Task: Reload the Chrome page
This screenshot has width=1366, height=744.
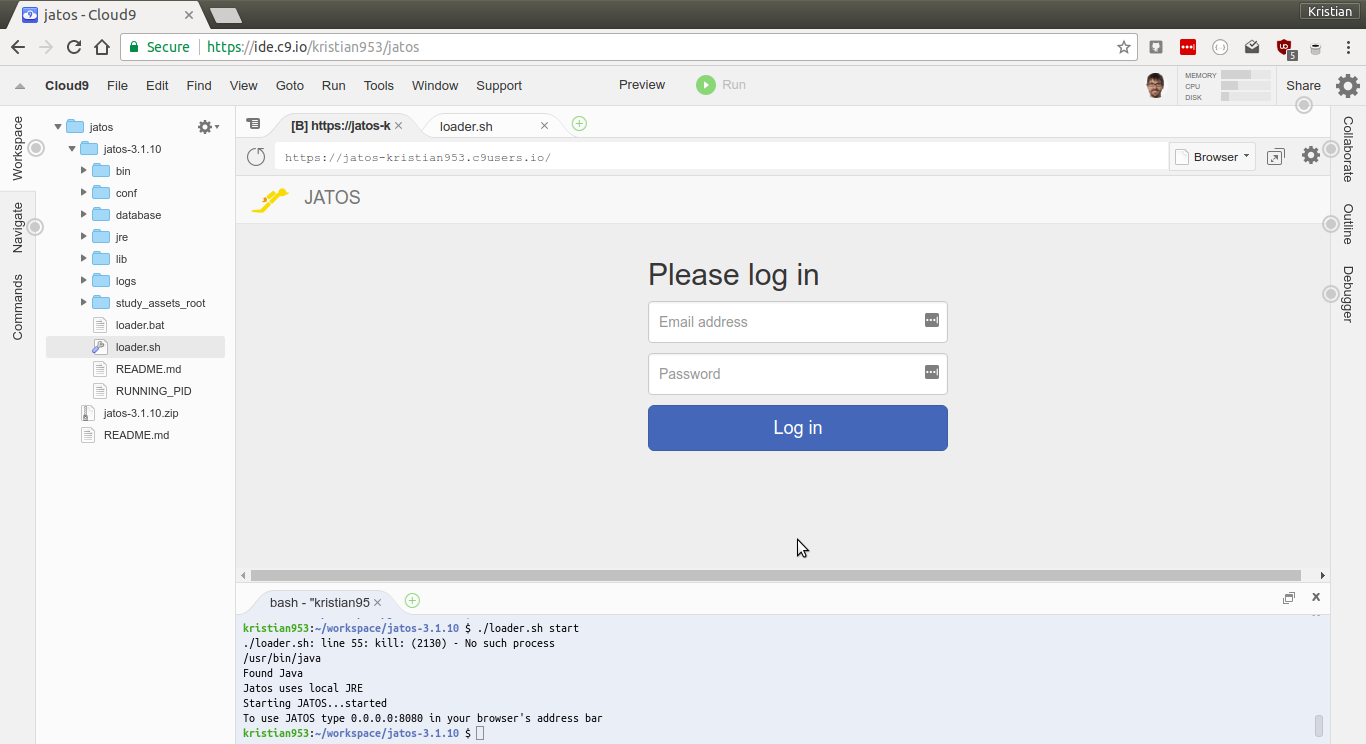Action: point(74,47)
